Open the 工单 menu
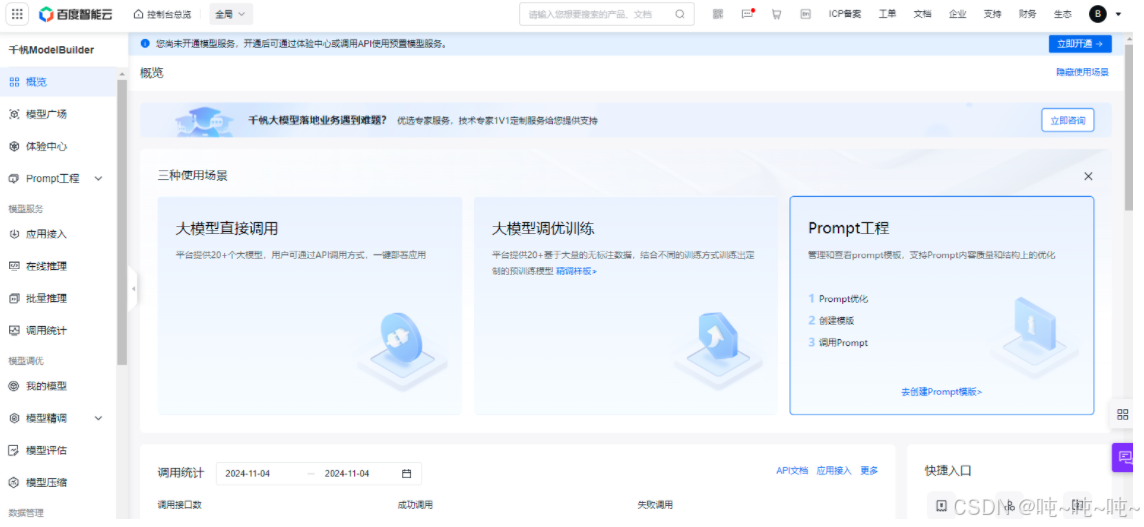Viewport: 1144px width, 527px height. click(x=887, y=14)
